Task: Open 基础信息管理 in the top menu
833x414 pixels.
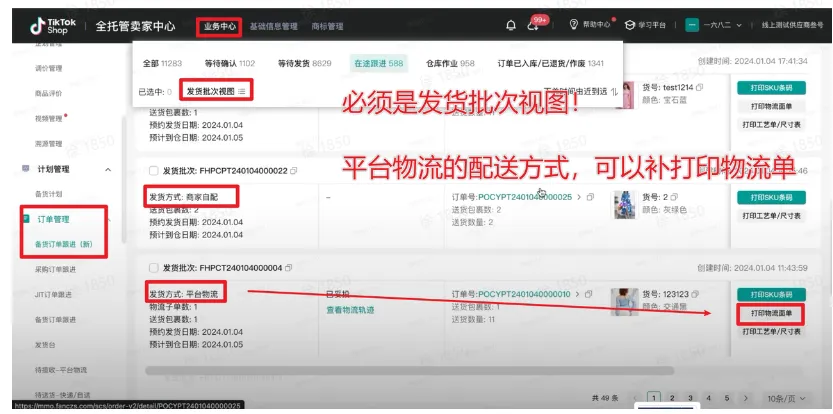Action: pyautogui.click(x=274, y=26)
